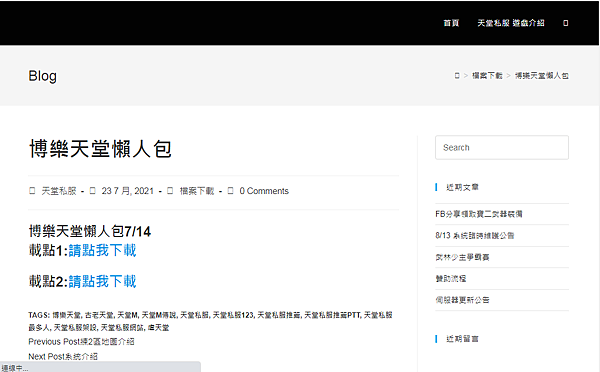This screenshot has width=600, height=372.
Task: Open the 天堂M tag
Action: [x=127, y=315]
